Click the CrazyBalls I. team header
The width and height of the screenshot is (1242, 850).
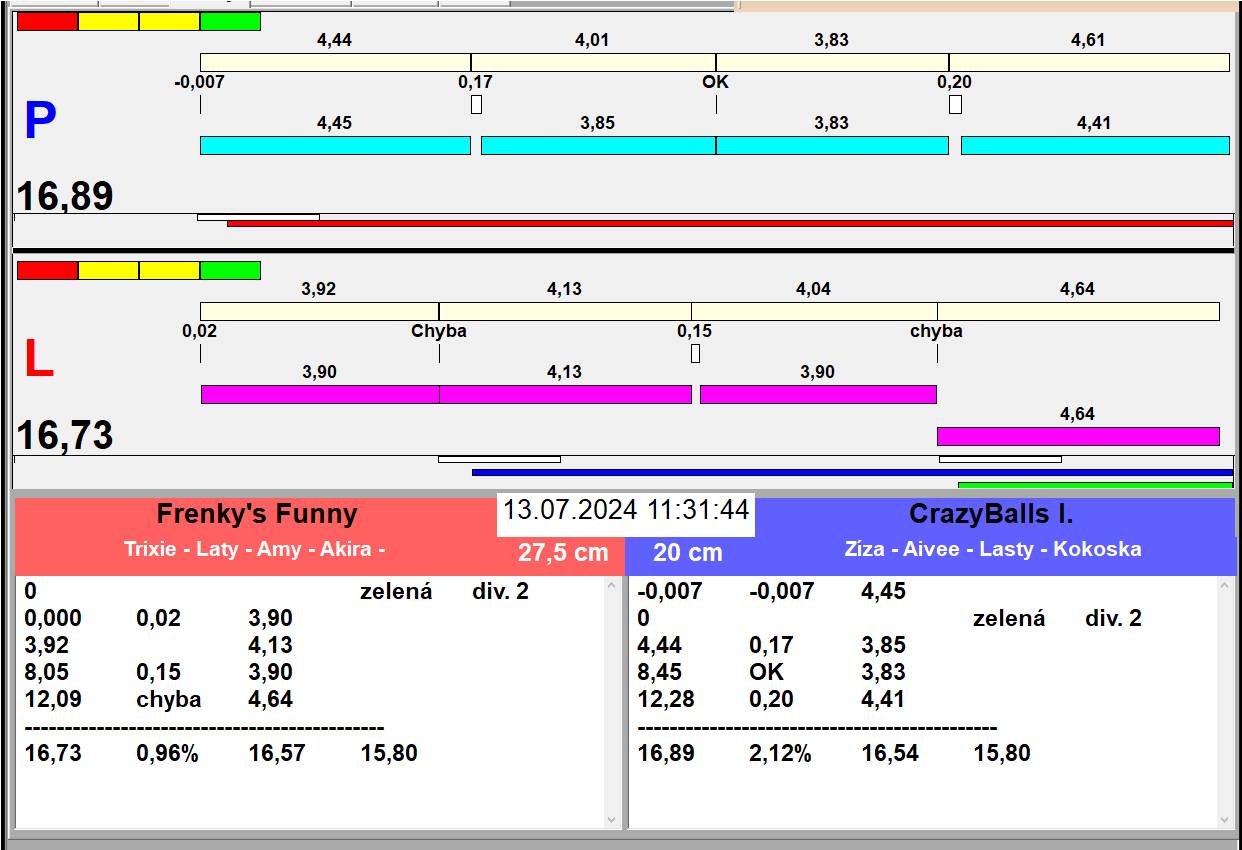(x=991, y=514)
